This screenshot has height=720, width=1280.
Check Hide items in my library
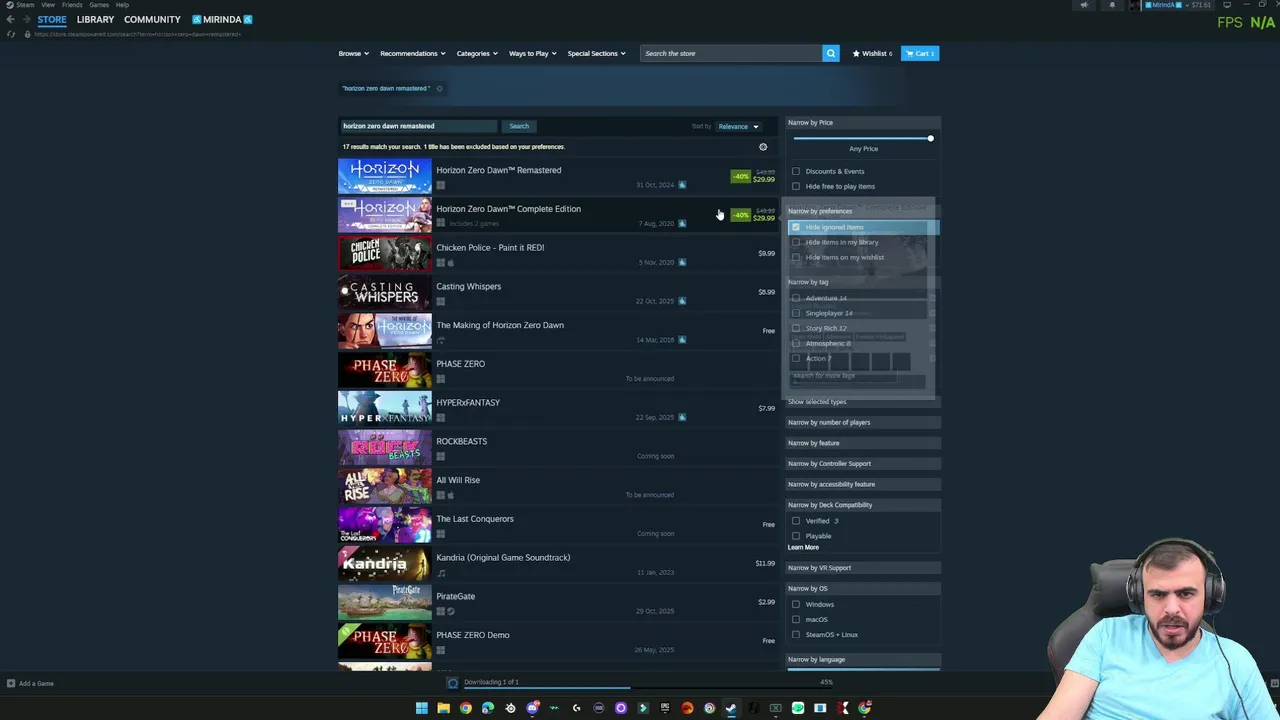coord(796,242)
